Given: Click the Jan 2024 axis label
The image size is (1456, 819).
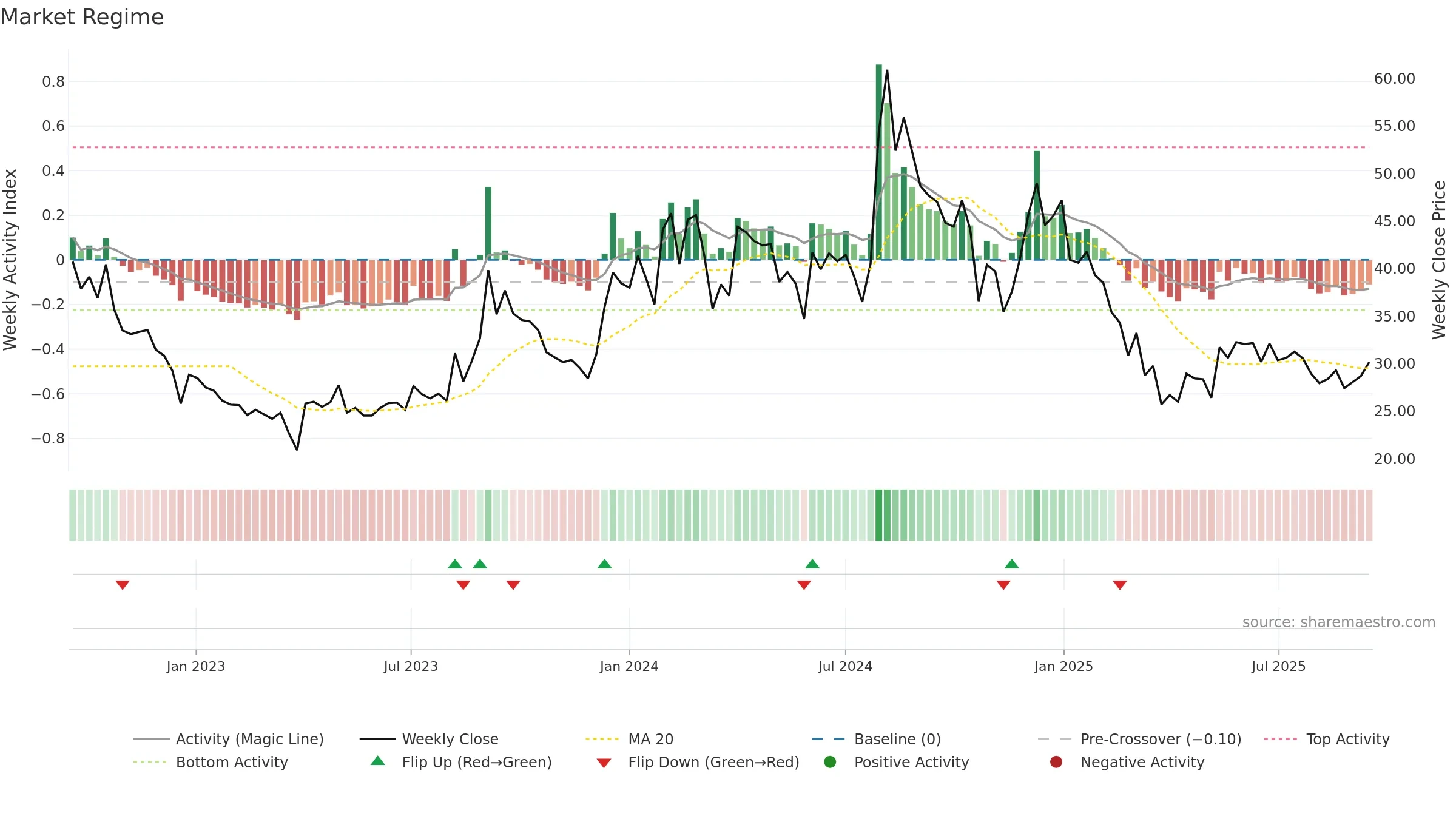Looking at the screenshot, I should [x=629, y=666].
